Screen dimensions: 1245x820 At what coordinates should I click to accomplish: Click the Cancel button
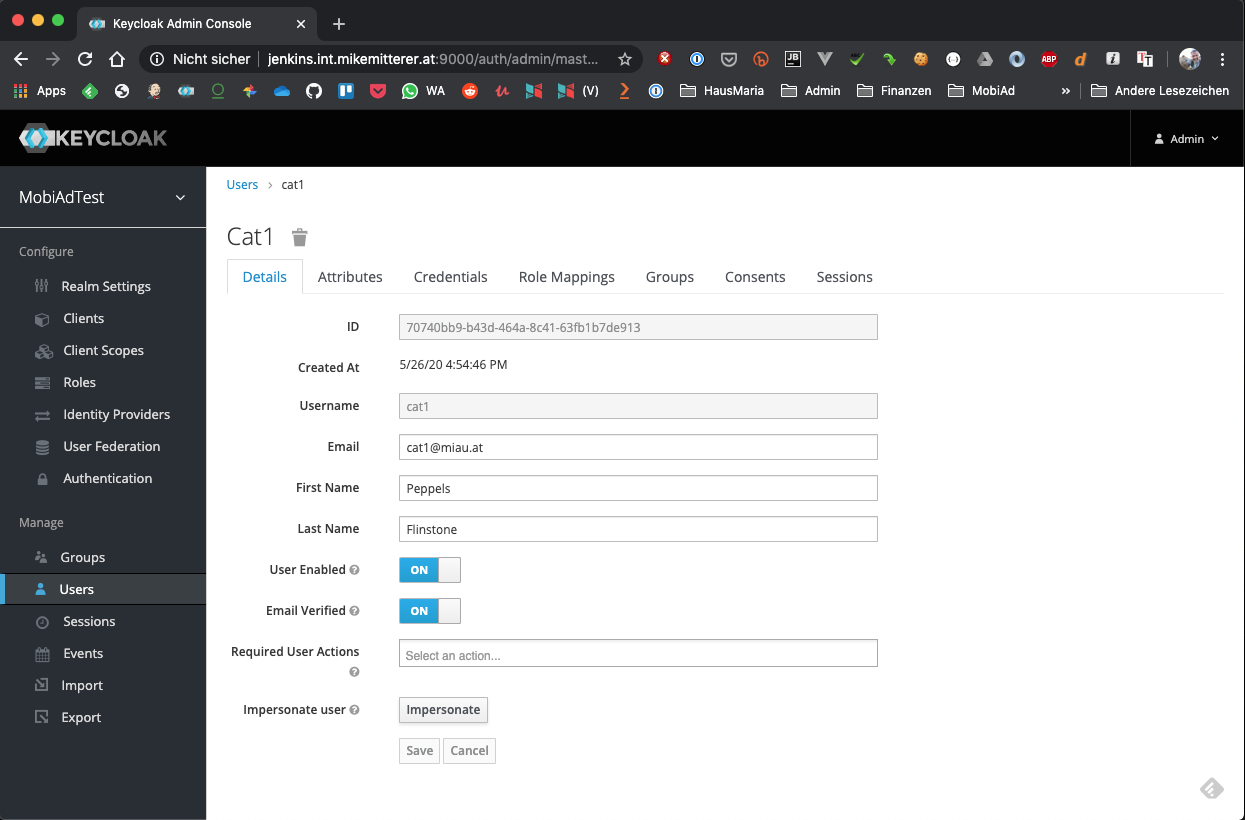[469, 751]
